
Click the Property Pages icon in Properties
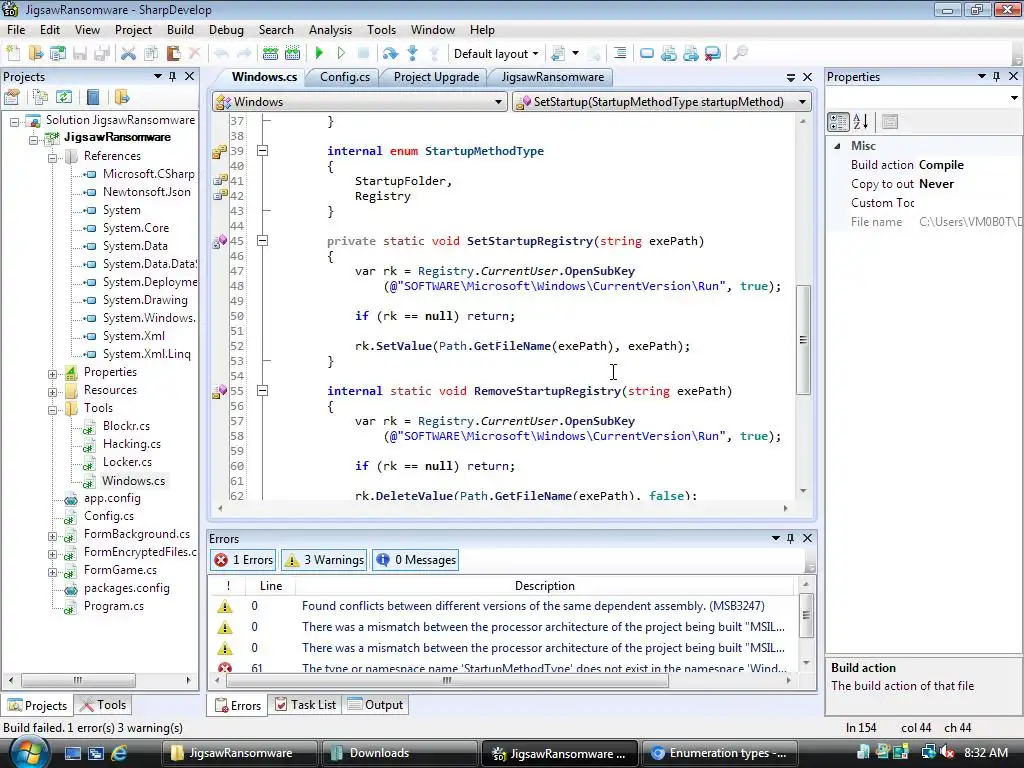[889, 122]
